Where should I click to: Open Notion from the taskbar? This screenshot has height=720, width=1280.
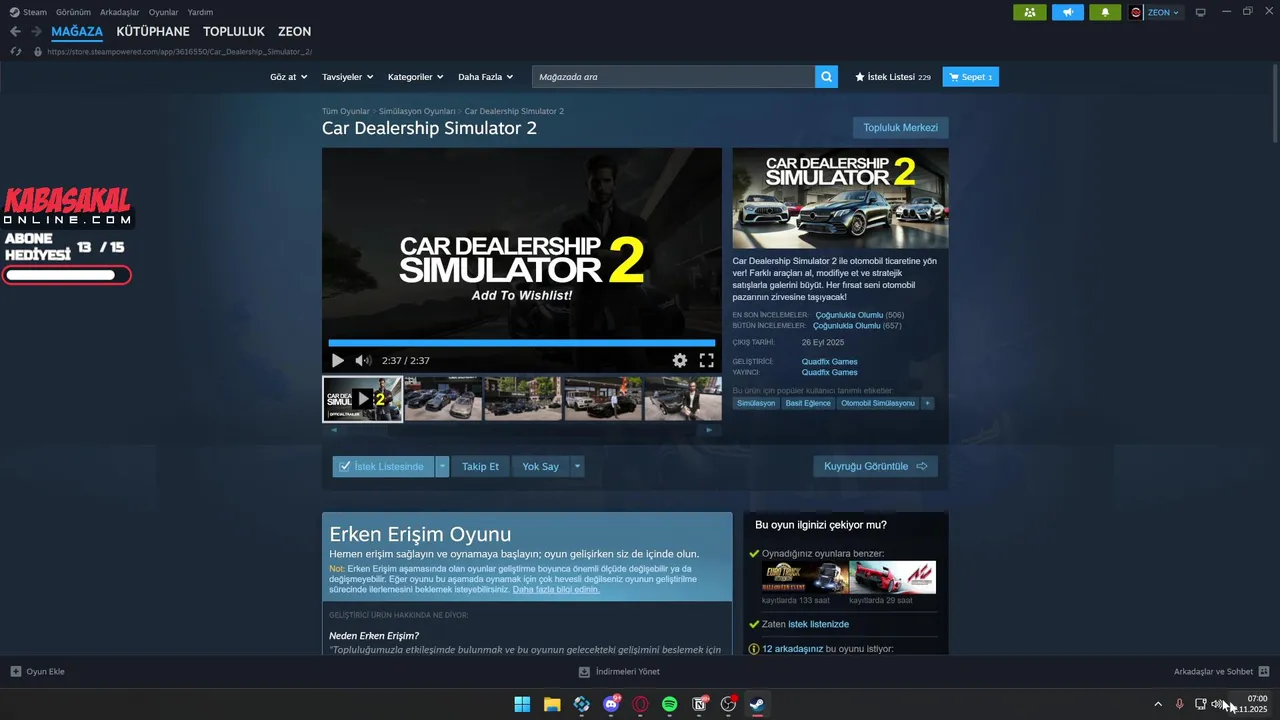click(x=699, y=704)
